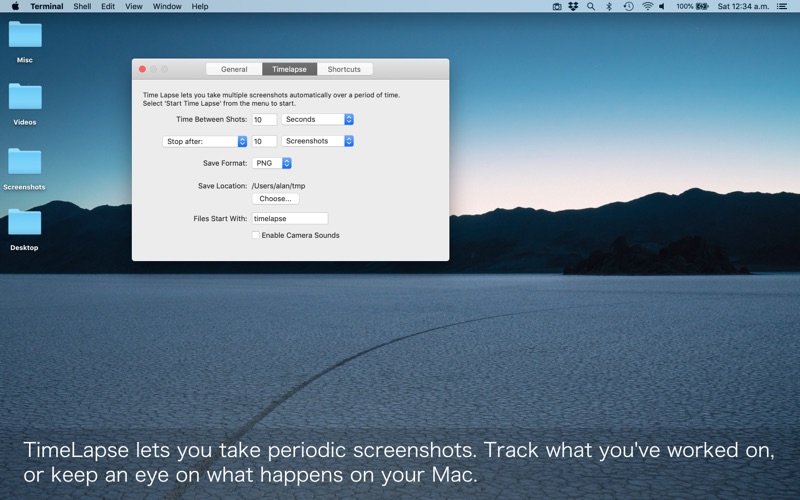Select the Timelapse tab

click(x=289, y=69)
